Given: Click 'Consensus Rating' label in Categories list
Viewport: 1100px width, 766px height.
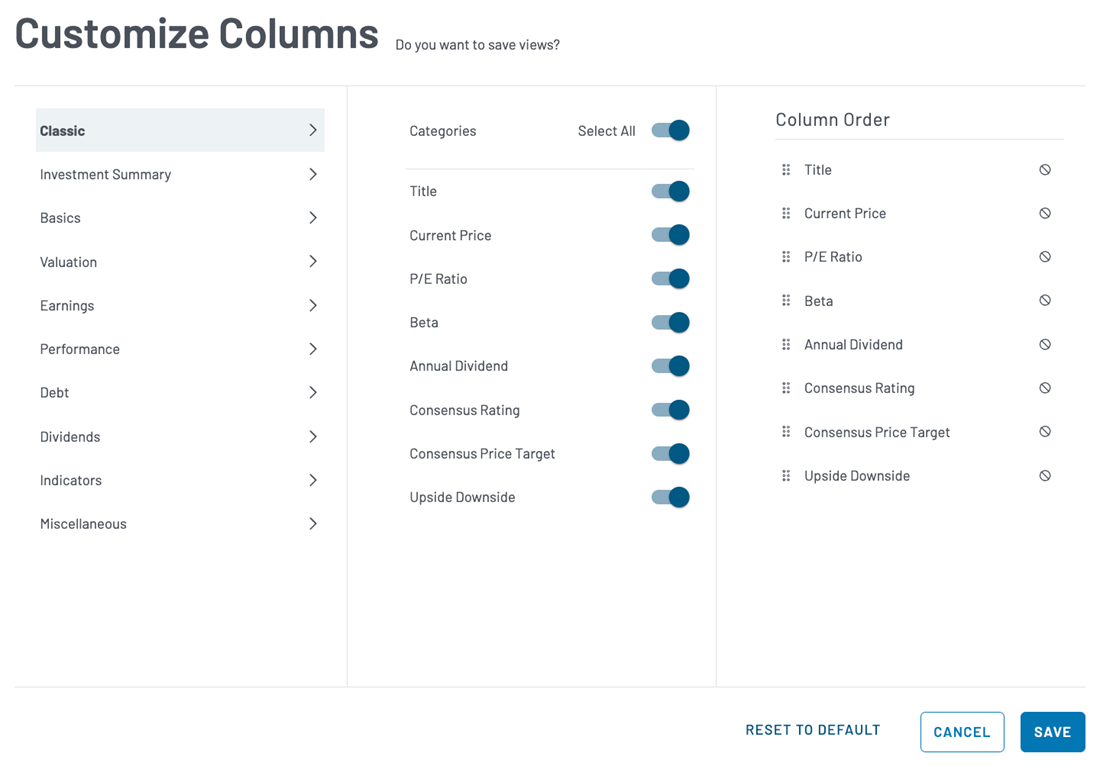Looking at the screenshot, I should [464, 410].
